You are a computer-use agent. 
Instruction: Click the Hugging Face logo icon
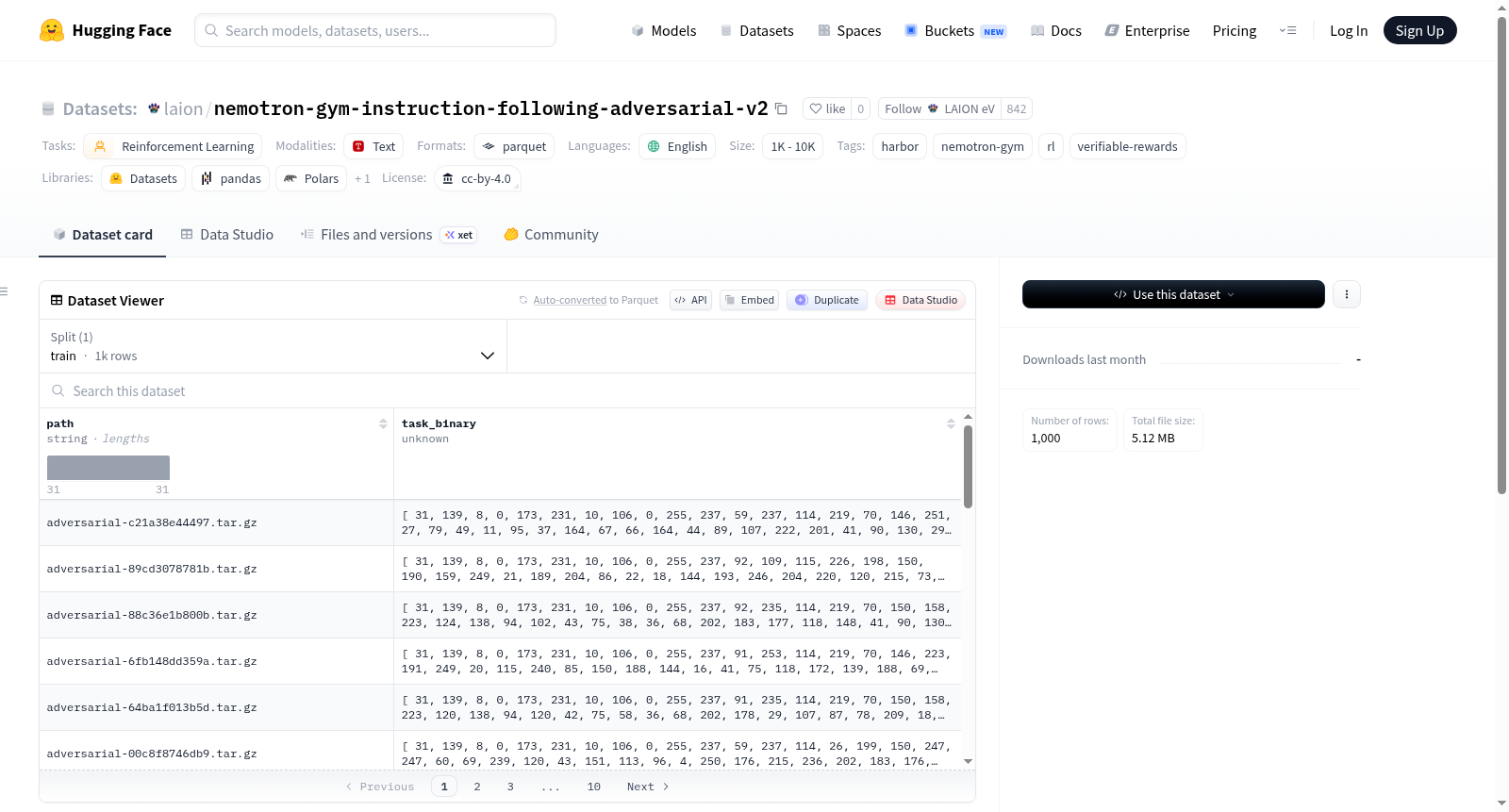pos(52,30)
